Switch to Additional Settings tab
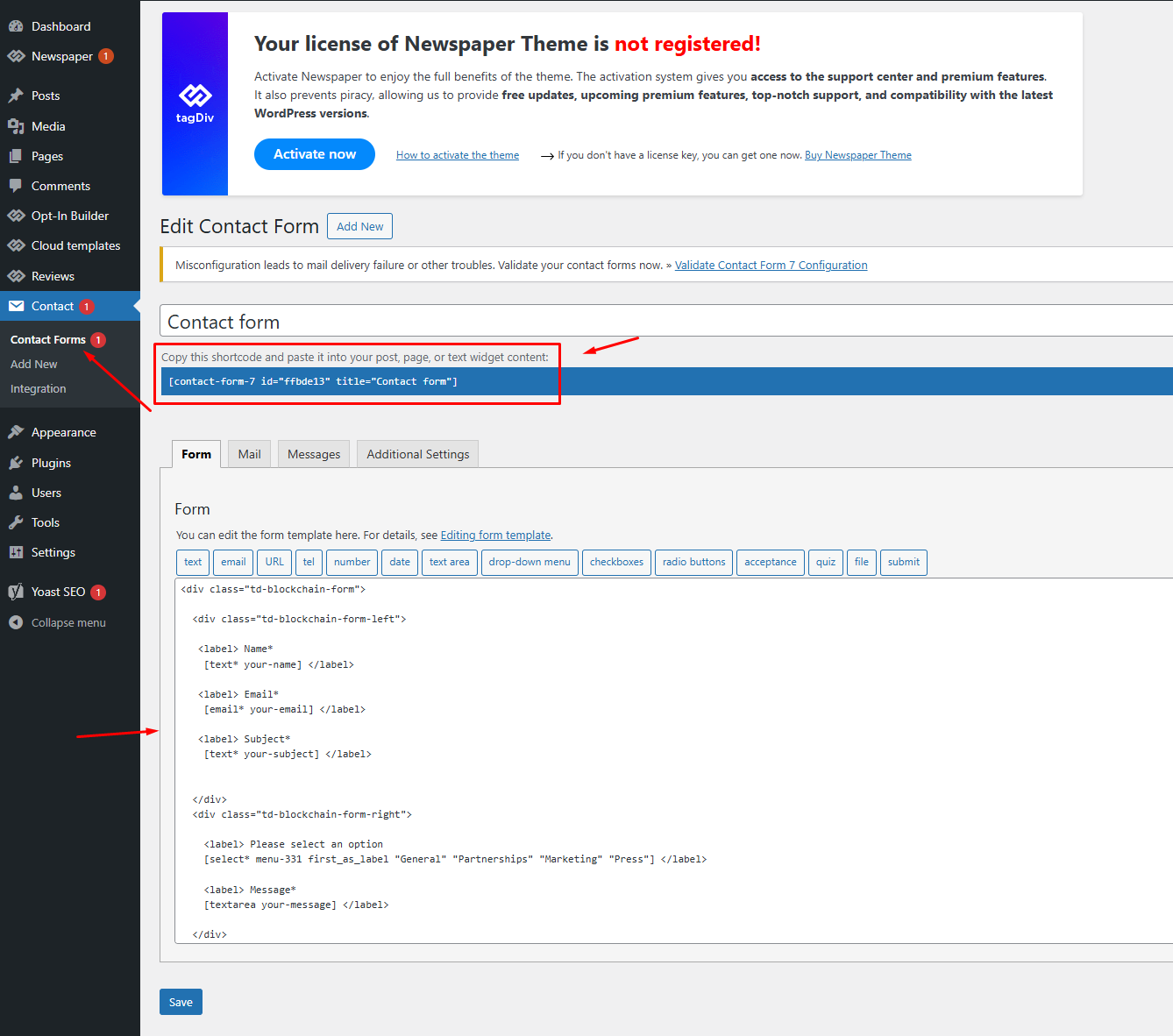Image resolution: width=1173 pixels, height=1036 pixels. coord(418,454)
